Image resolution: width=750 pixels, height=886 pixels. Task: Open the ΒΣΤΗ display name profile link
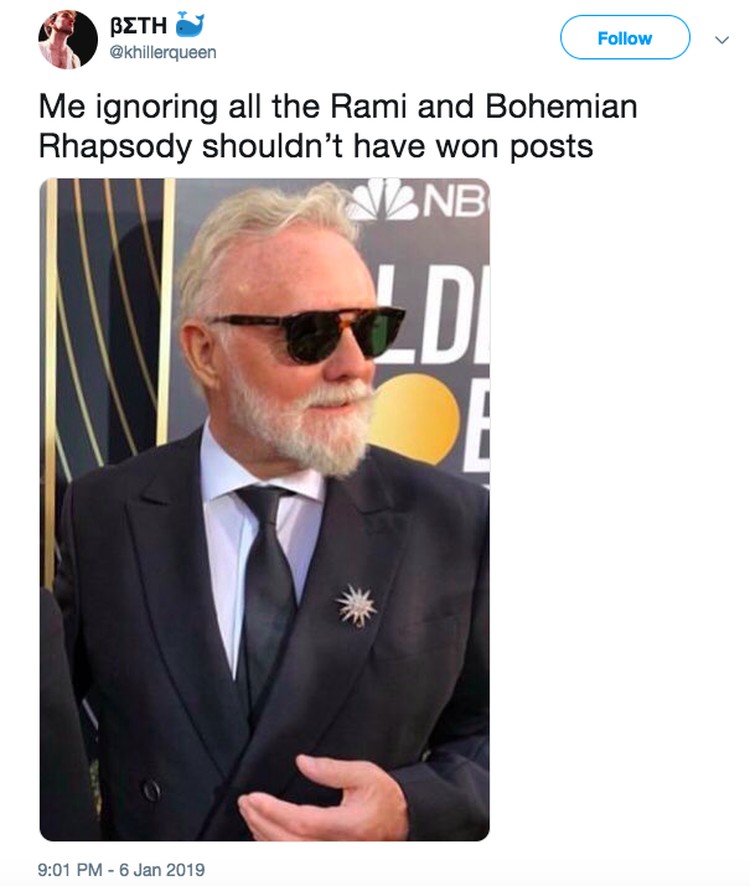138,25
